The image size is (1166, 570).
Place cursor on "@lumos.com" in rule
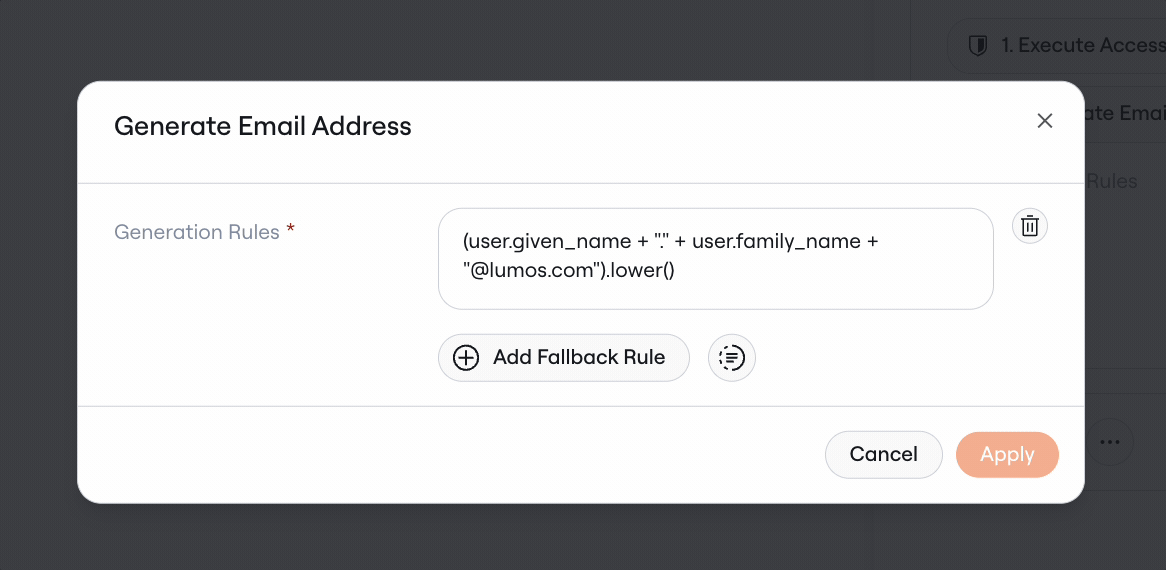click(x=532, y=272)
